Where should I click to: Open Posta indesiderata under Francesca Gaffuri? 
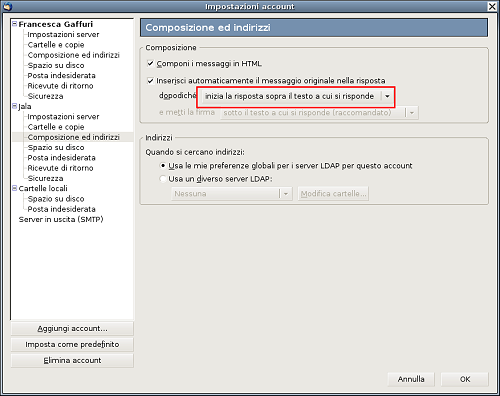coord(62,75)
